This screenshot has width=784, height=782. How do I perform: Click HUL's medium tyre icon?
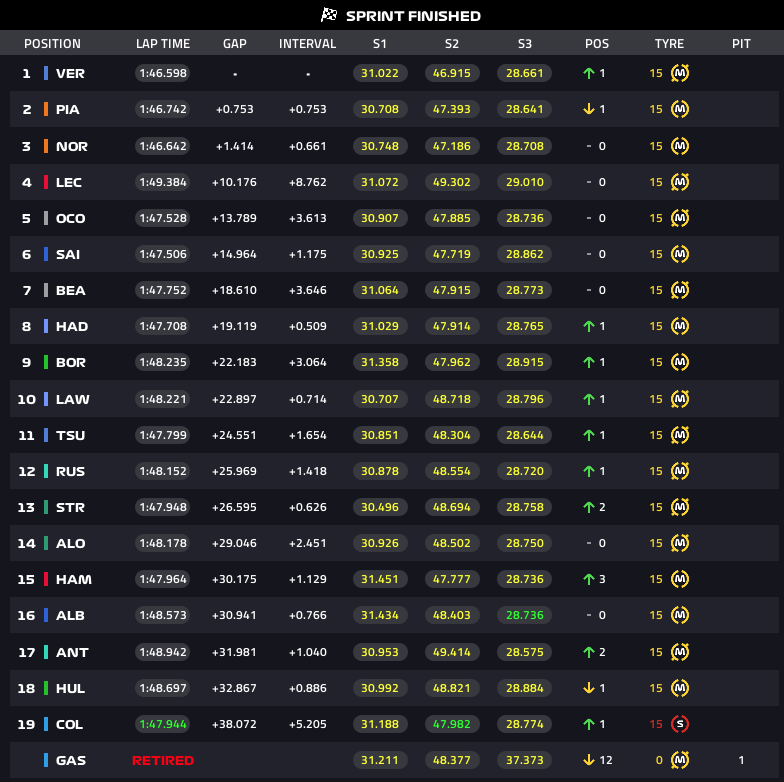click(680, 688)
